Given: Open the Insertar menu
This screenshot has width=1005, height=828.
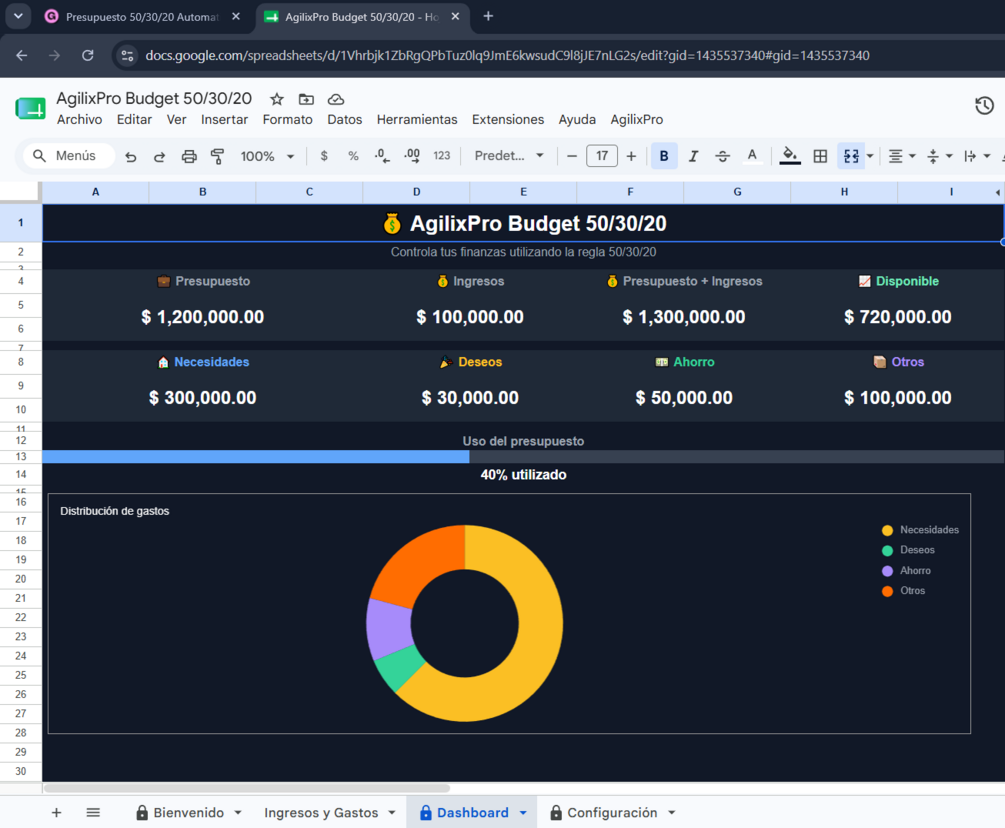Looking at the screenshot, I should tap(224, 120).
